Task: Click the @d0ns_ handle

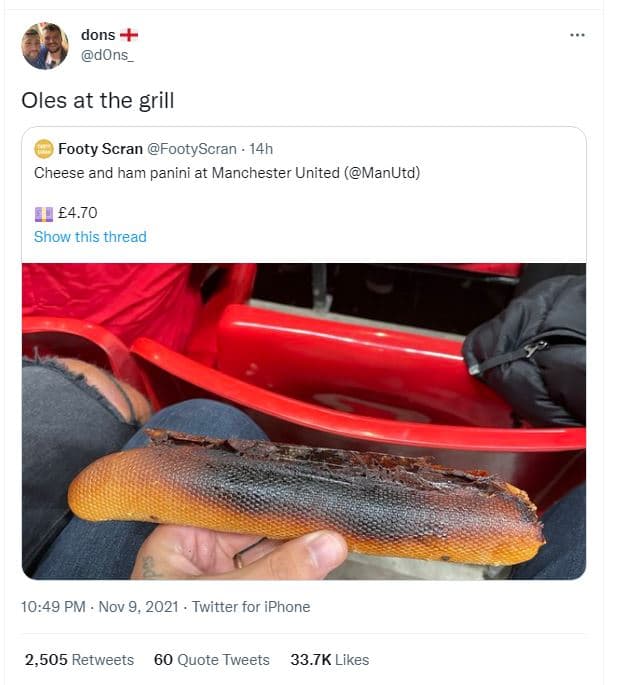Action: (x=107, y=54)
